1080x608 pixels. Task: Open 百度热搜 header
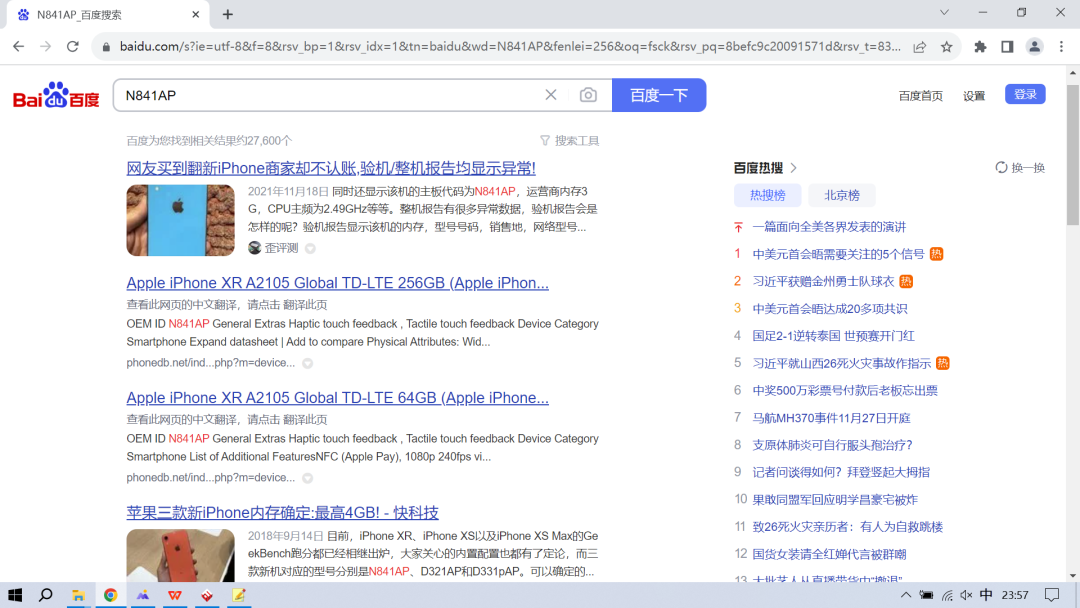(765, 168)
